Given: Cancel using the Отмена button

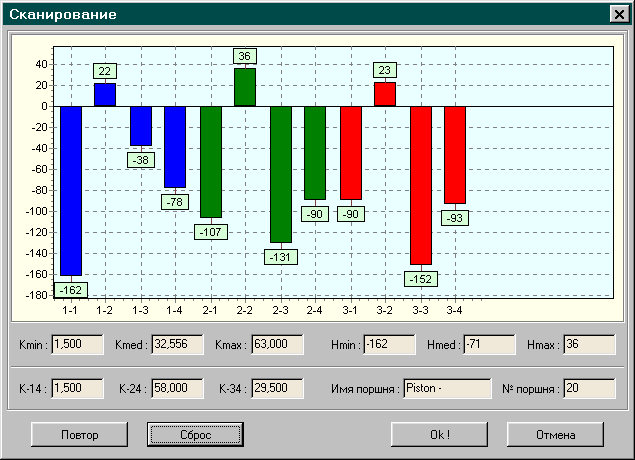Looking at the screenshot, I should point(555,435).
